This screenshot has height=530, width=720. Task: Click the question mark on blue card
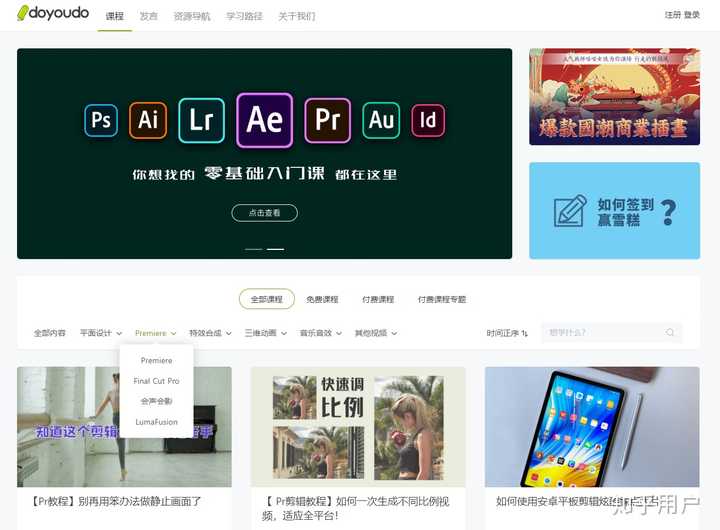pos(669,212)
